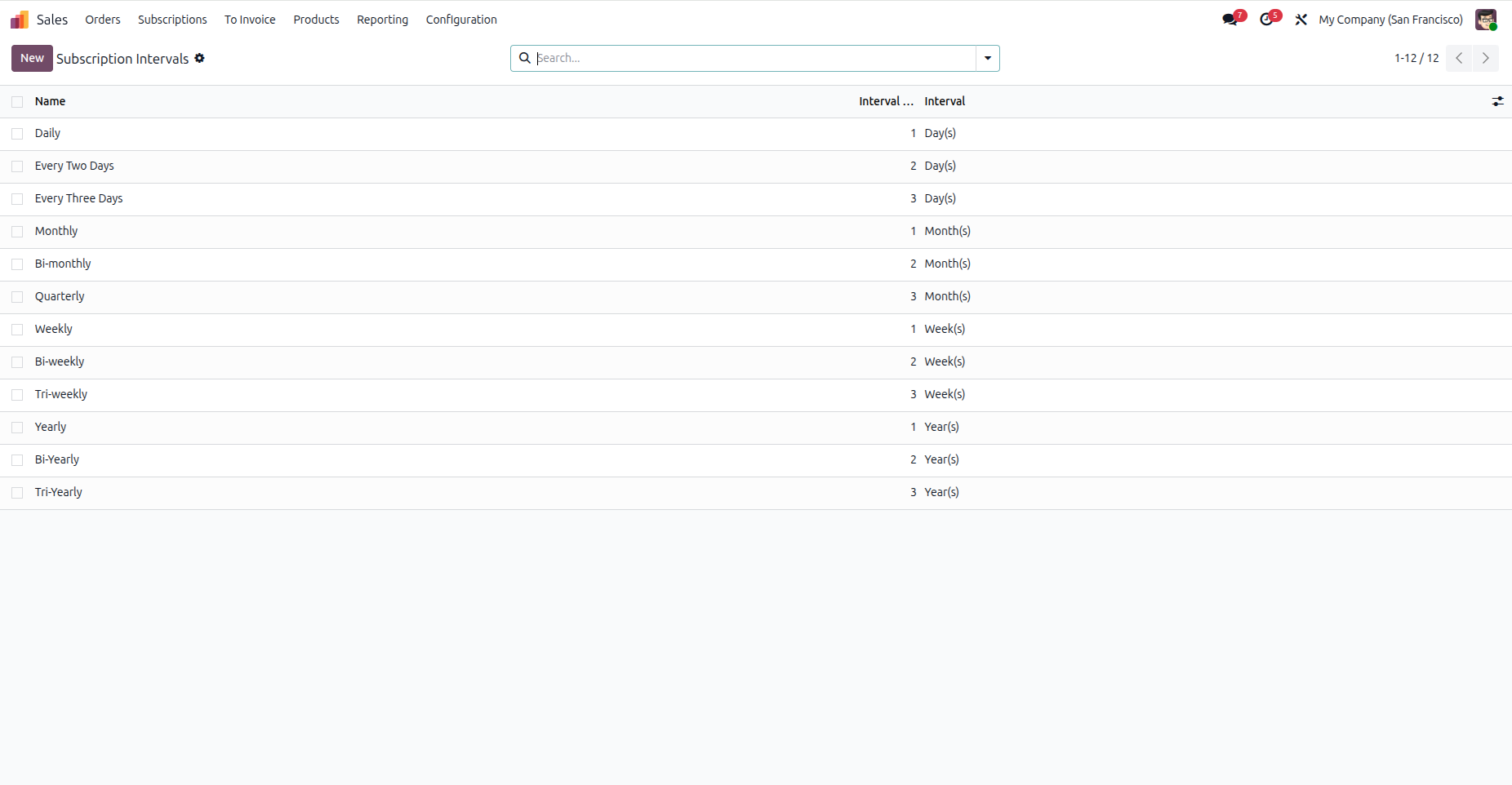Open the Odoo Sales app home icon
The height and width of the screenshot is (785, 1512).
pyautogui.click(x=20, y=20)
